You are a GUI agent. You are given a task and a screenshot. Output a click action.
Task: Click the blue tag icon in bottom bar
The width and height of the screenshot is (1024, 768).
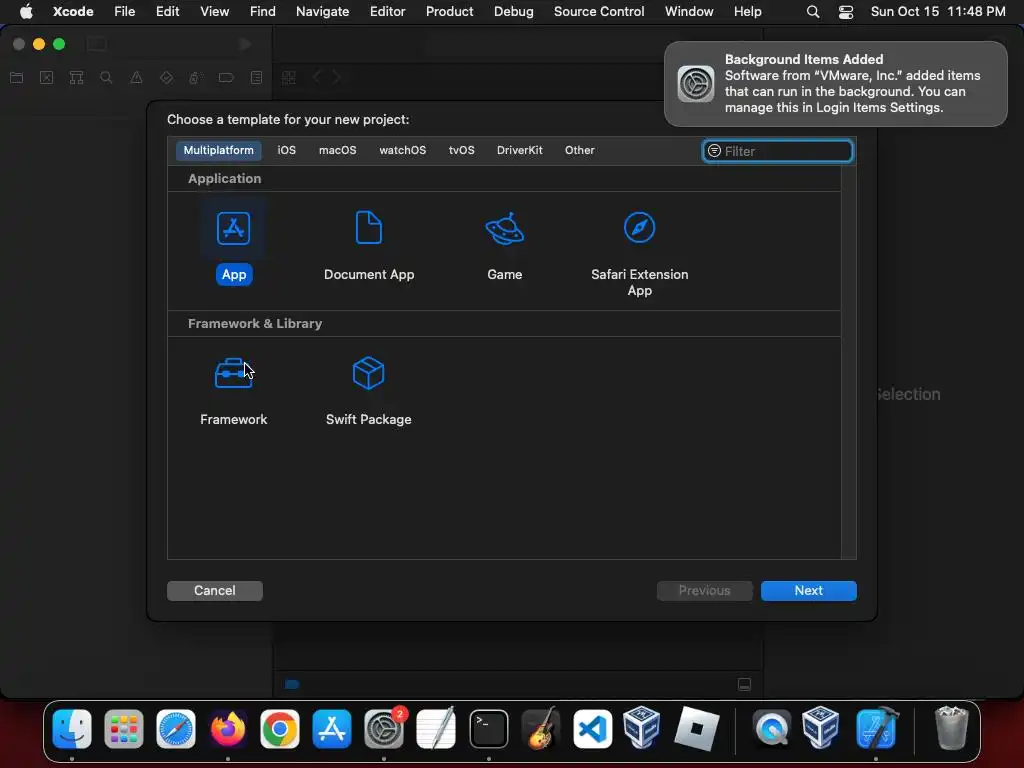(292, 684)
